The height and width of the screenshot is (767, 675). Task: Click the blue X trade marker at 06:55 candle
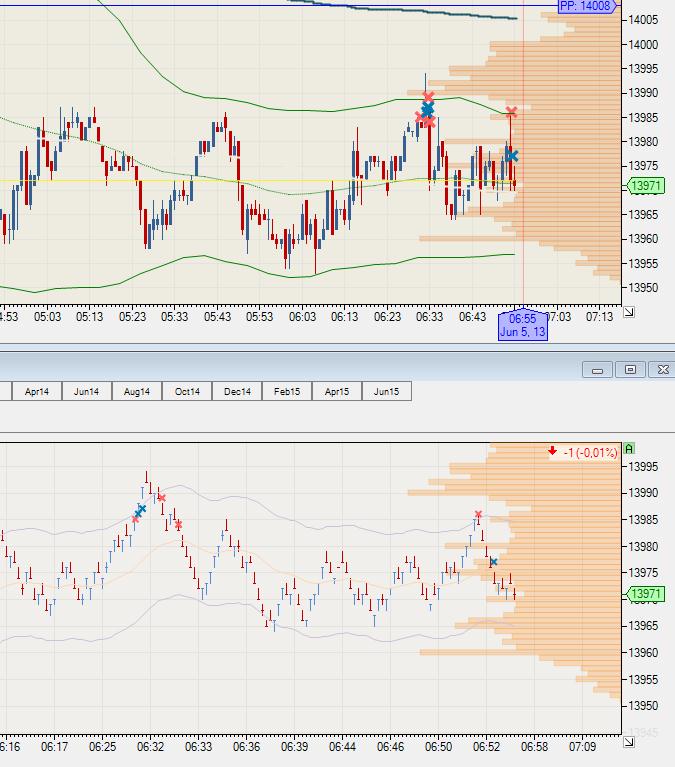coord(512,156)
